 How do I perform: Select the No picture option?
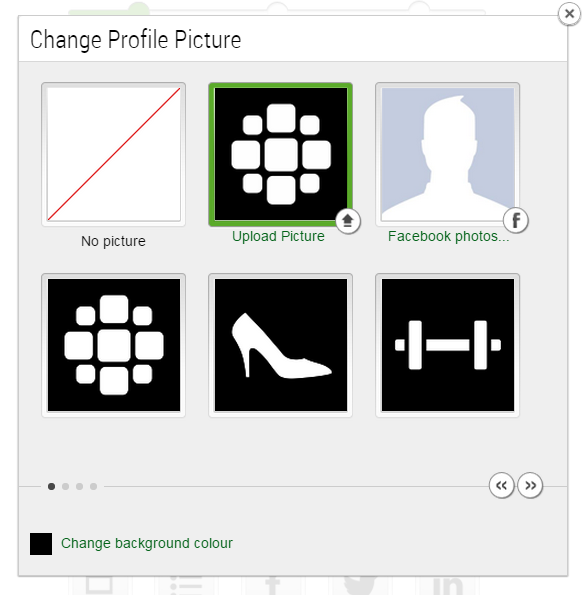click(x=113, y=154)
